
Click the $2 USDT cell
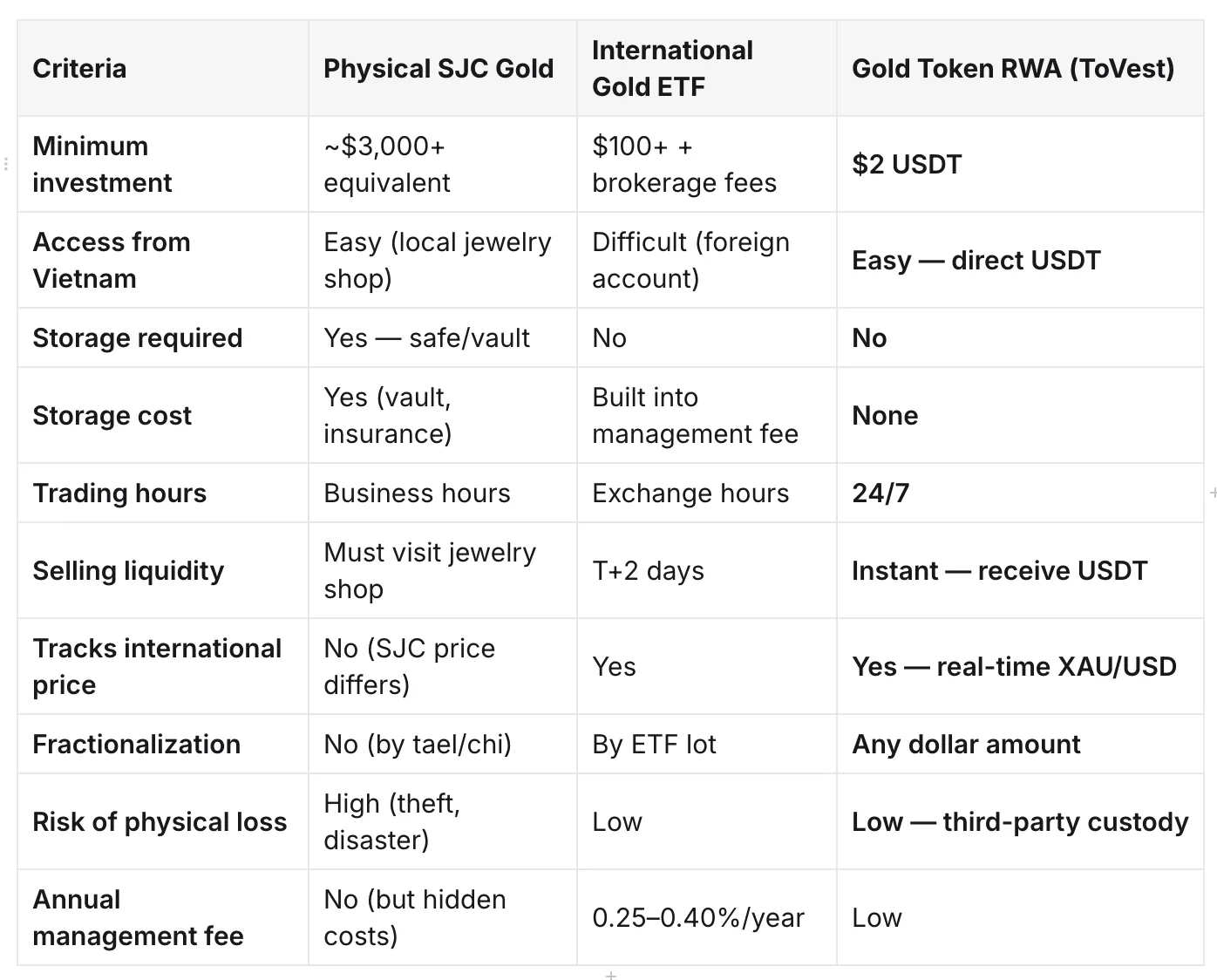click(x=1020, y=164)
